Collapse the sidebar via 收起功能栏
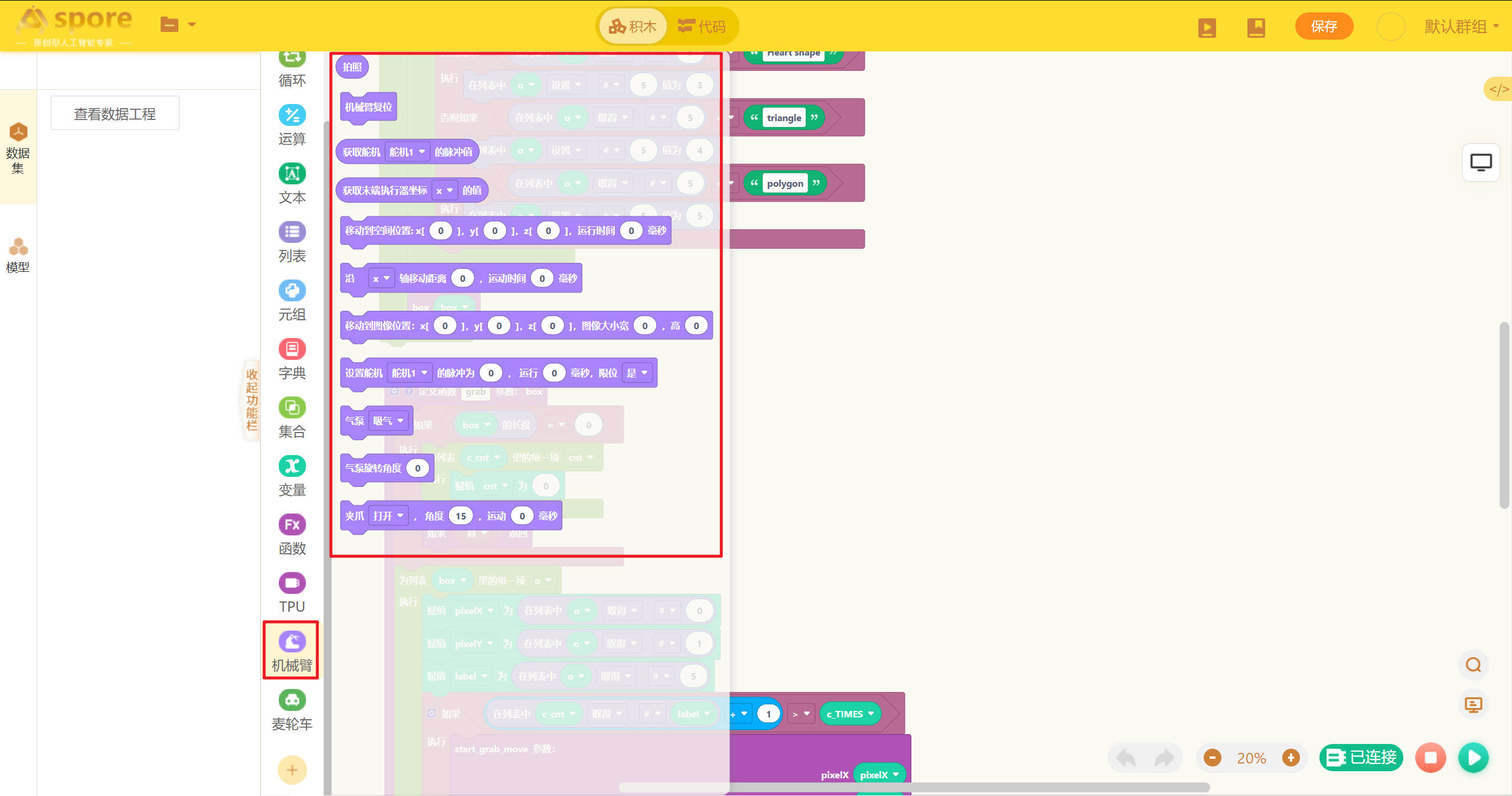 (x=252, y=399)
